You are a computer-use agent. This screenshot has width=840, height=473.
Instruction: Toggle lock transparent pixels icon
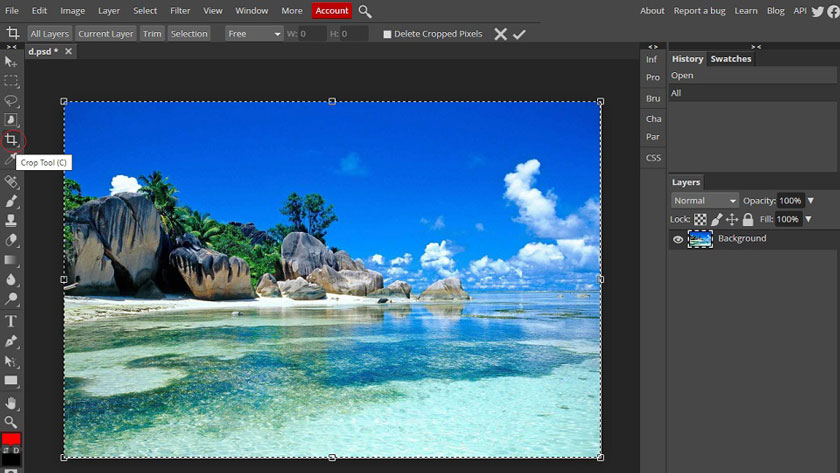(x=700, y=219)
